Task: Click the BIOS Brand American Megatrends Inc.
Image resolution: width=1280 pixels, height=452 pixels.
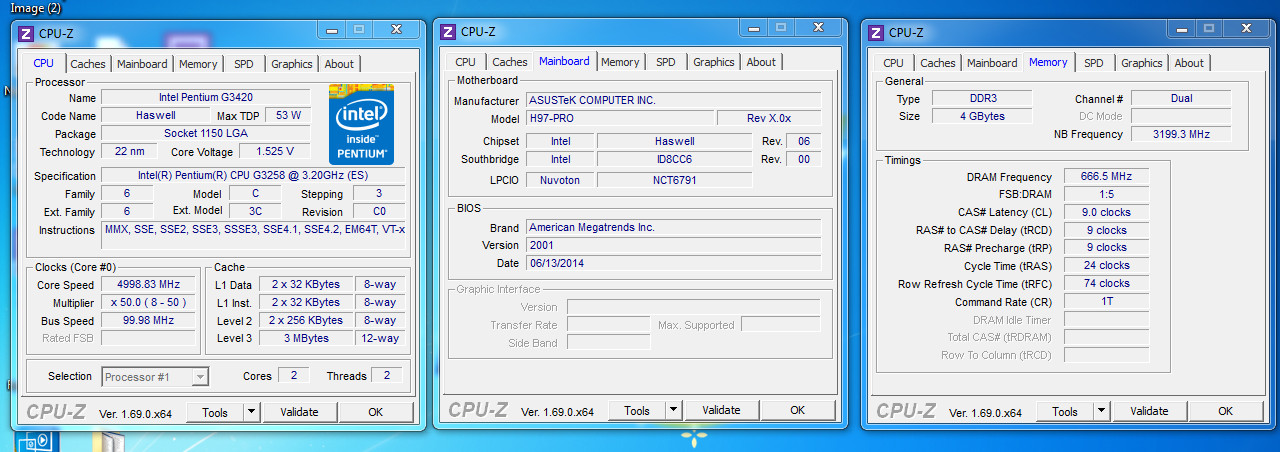Action: tap(673, 228)
